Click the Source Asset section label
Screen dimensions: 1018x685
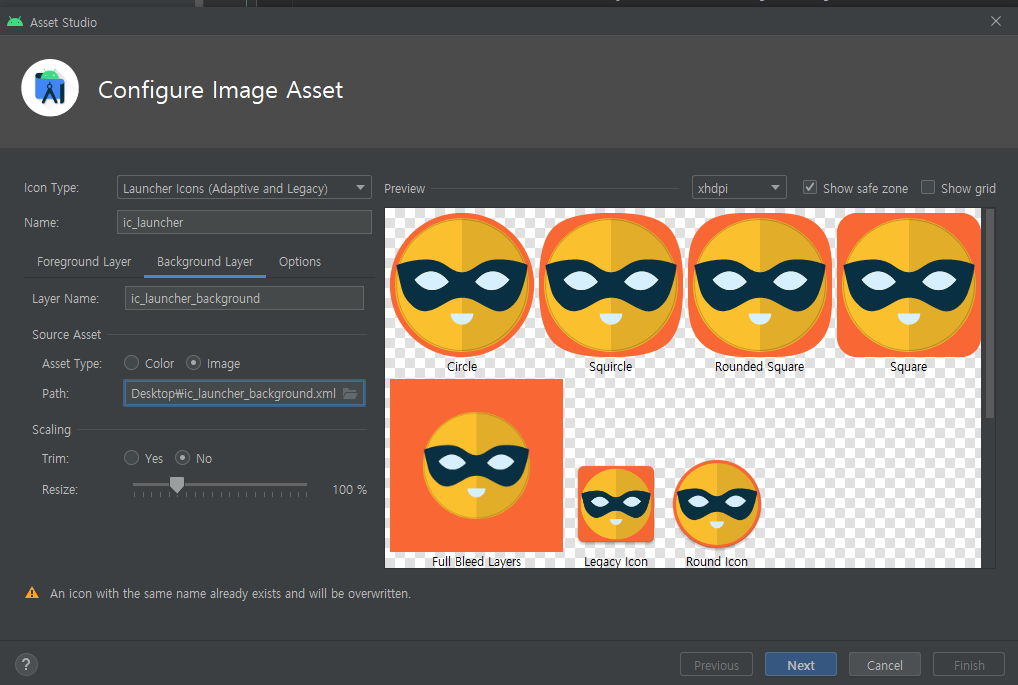pos(67,334)
